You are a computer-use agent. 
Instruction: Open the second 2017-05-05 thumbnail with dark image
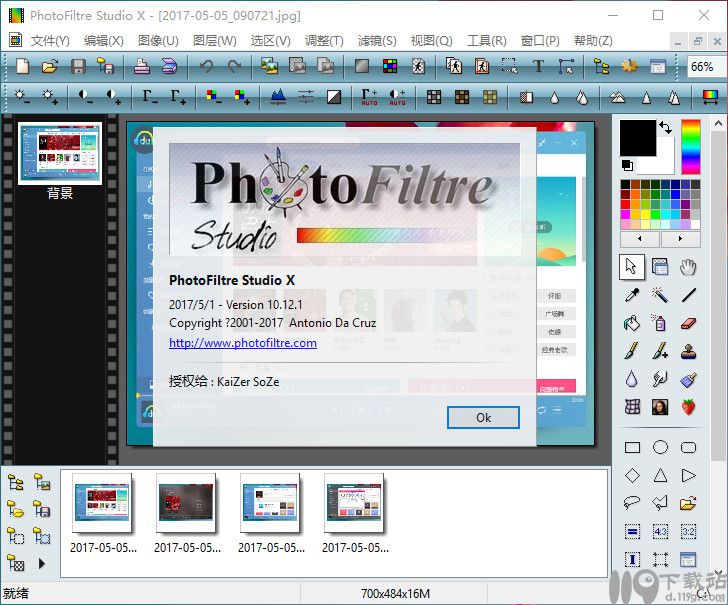pos(186,503)
